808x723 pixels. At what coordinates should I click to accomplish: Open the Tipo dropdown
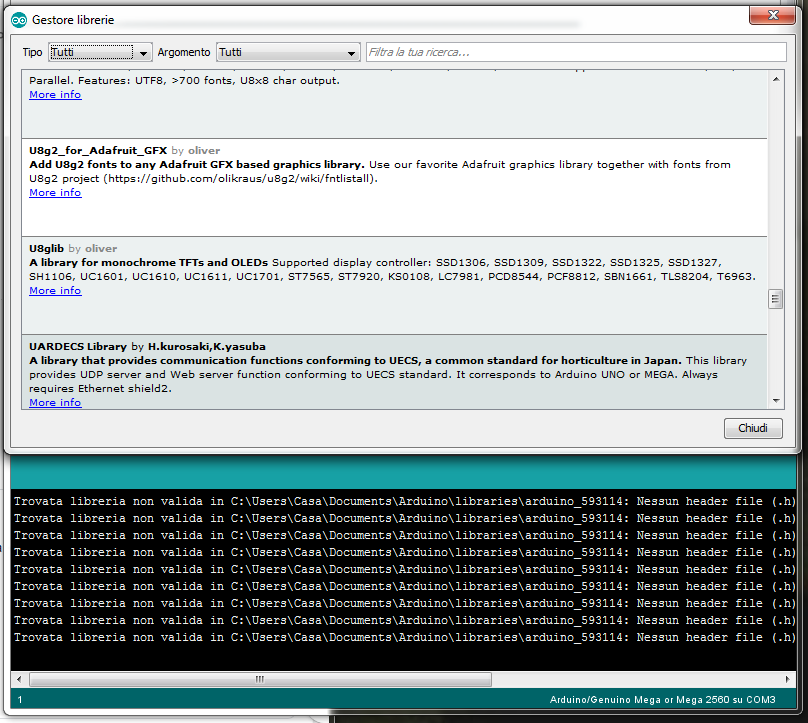[100, 52]
